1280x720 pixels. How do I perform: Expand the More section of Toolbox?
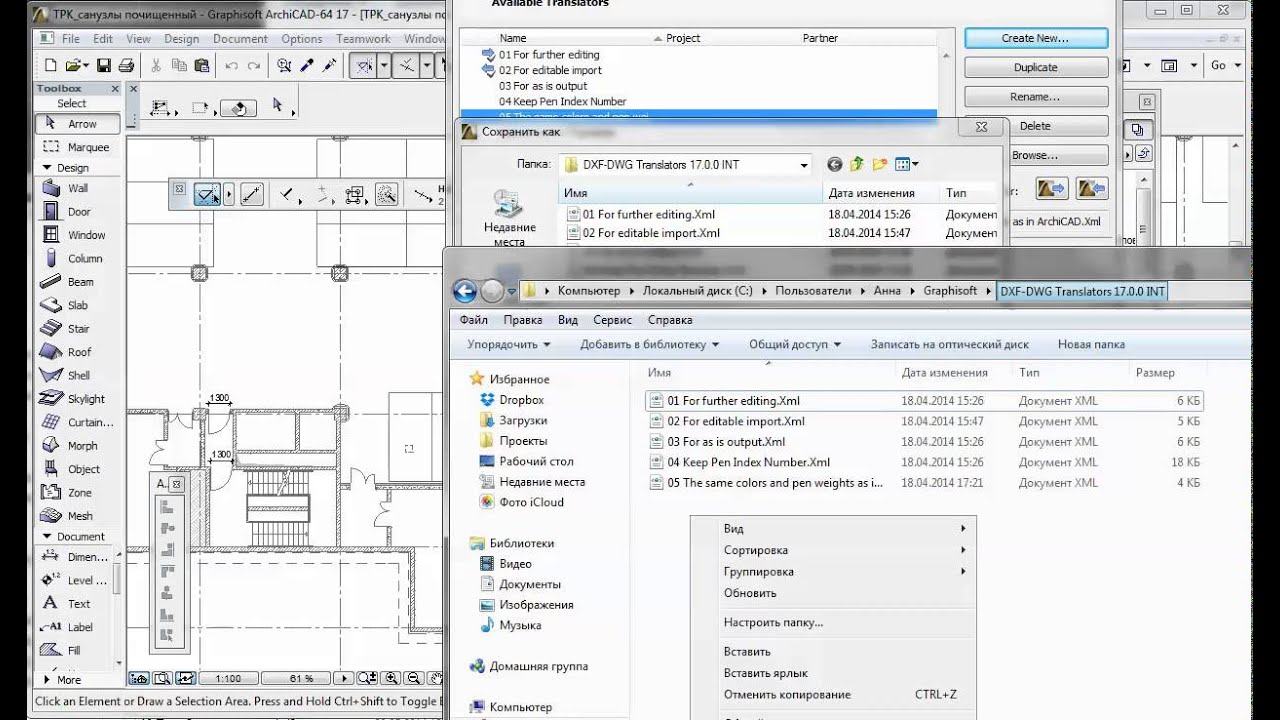click(46, 680)
